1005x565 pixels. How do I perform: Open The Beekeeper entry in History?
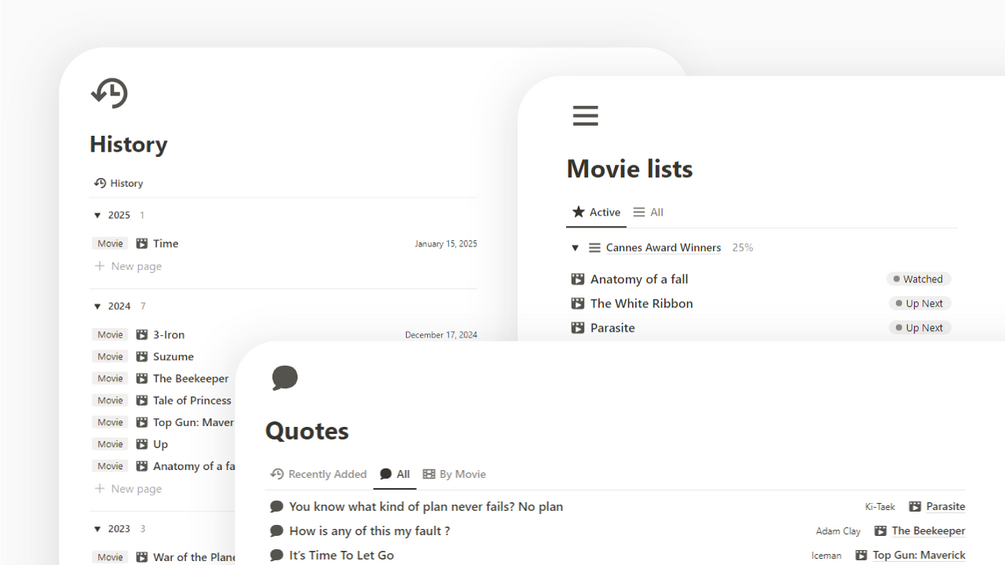click(x=190, y=378)
